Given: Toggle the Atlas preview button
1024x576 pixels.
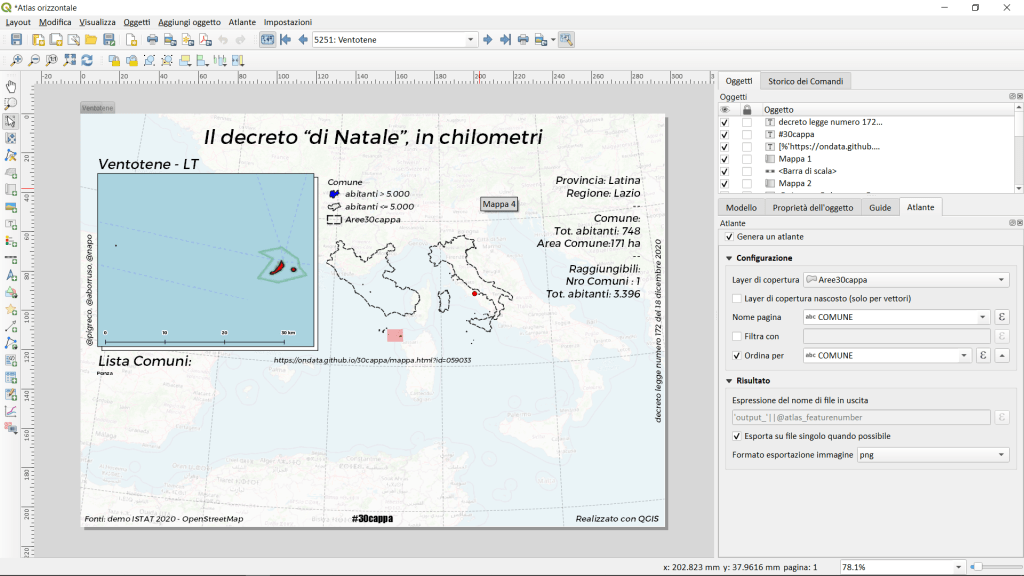Looking at the screenshot, I should tap(267, 40).
